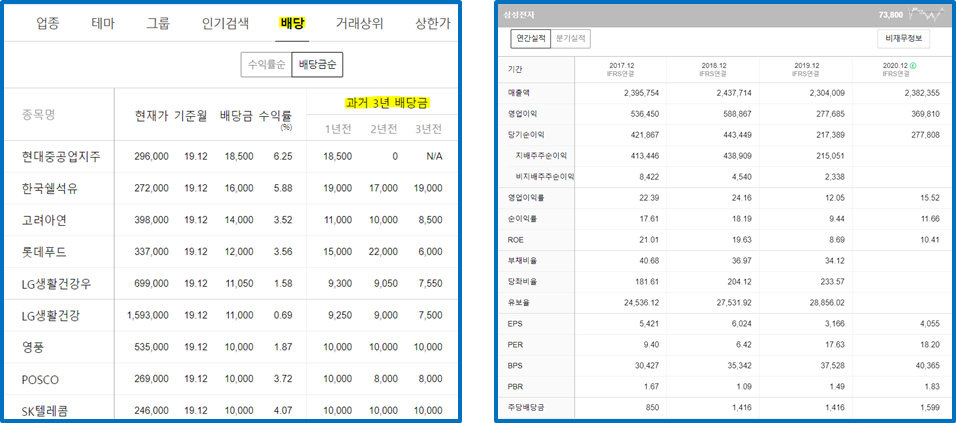Click the 1년전 sub-header

point(338,129)
